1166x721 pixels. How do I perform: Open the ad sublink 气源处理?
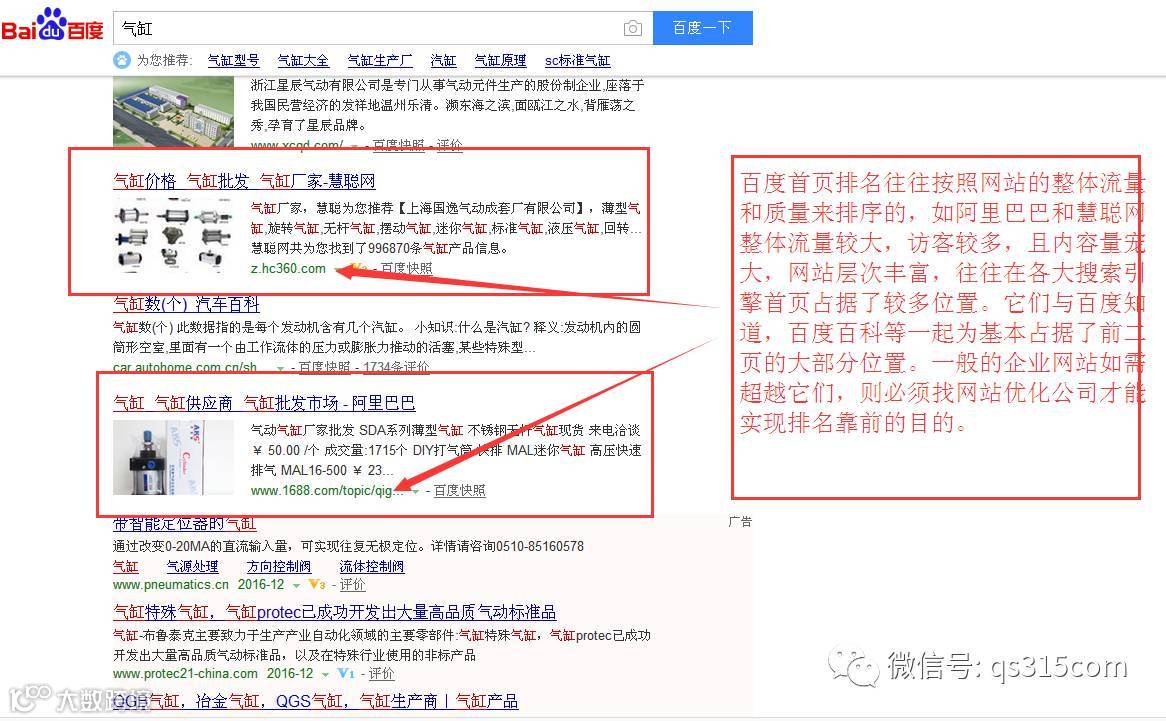coord(193,566)
